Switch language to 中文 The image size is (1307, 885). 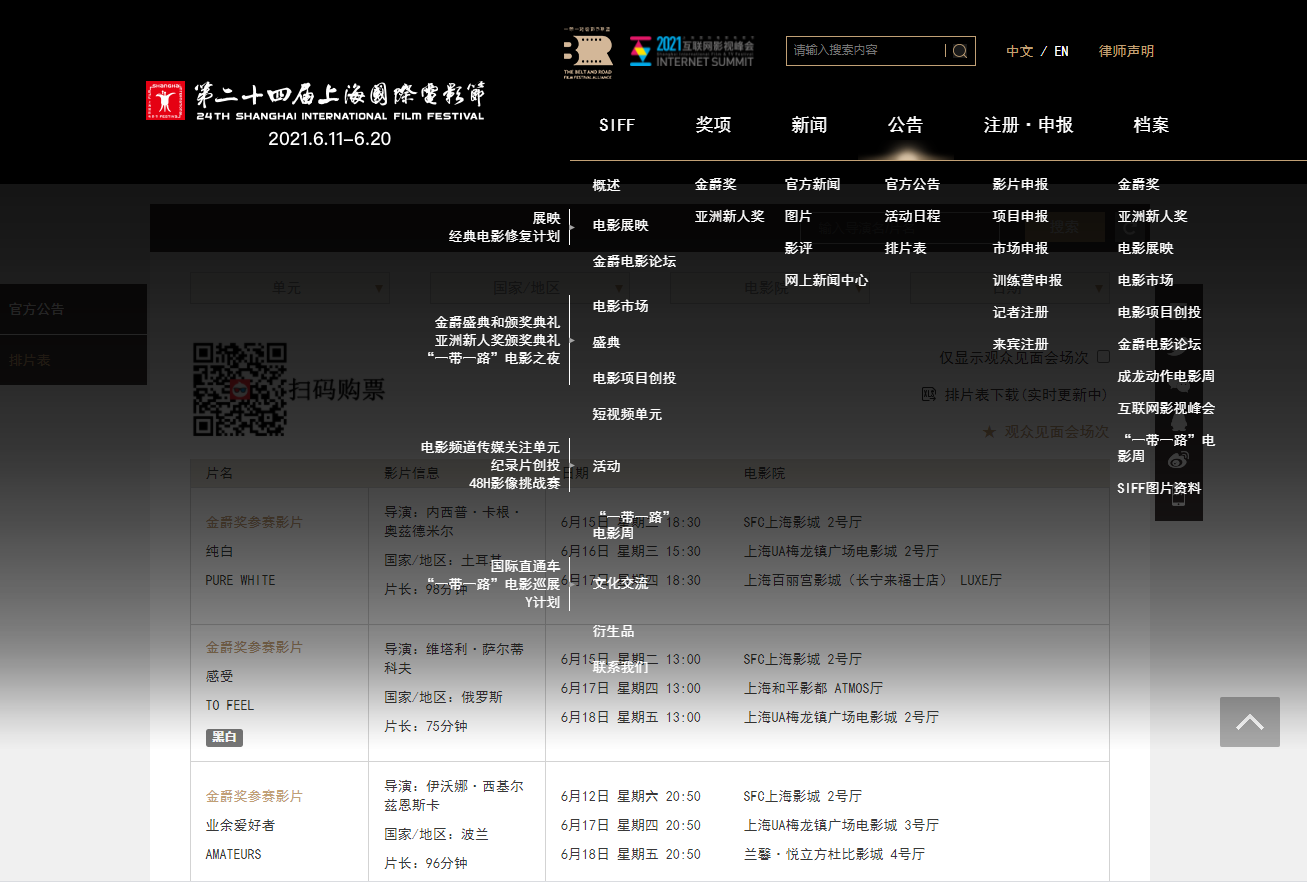[1019, 51]
